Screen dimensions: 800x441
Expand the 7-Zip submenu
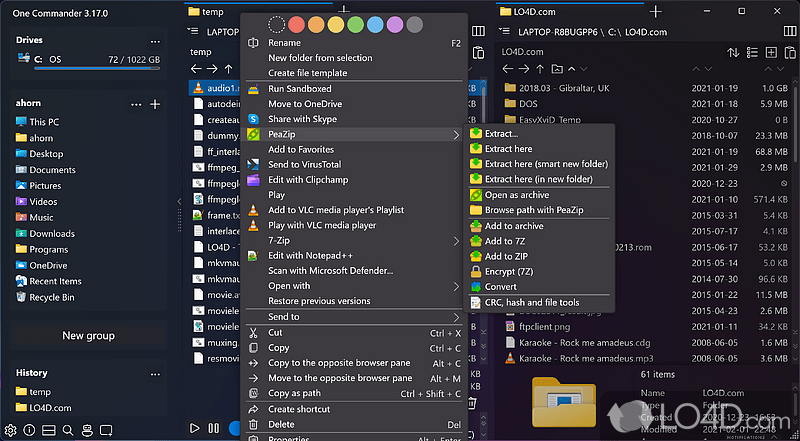pyautogui.click(x=456, y=241)
